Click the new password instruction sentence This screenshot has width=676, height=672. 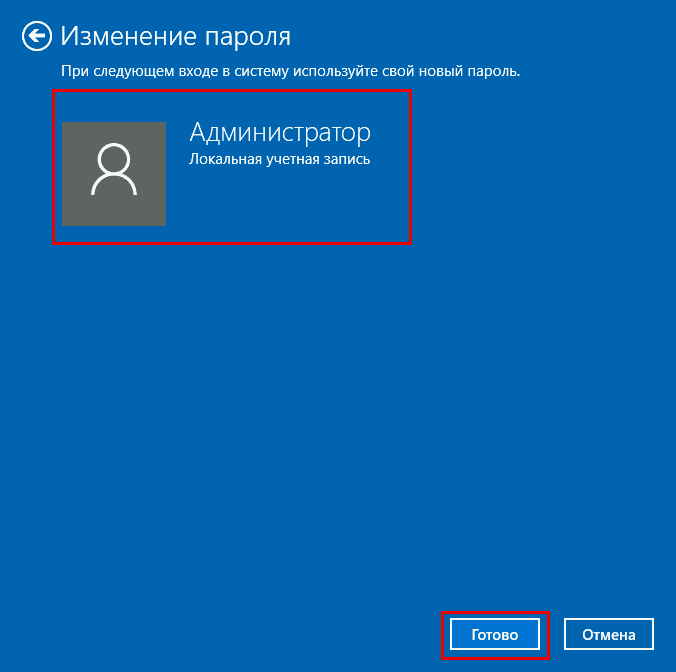point(291,71)
